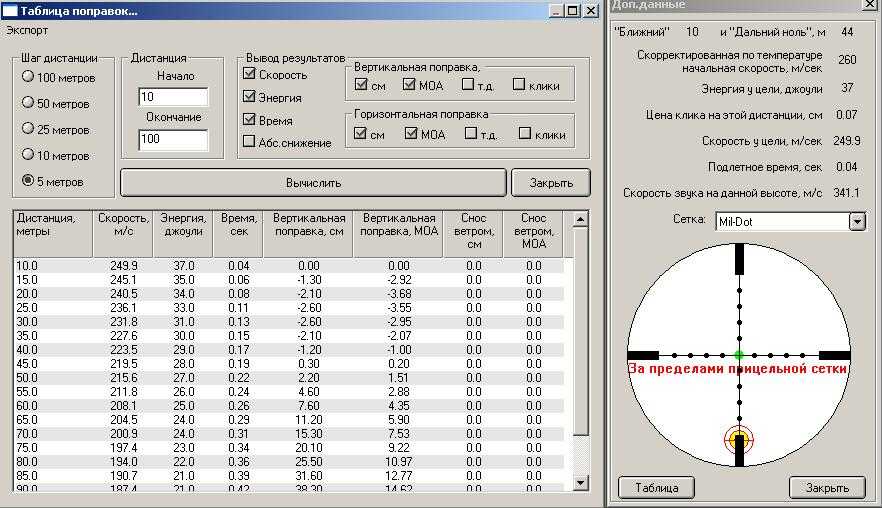Viewport: 882px width, 508px height.
Task: Click vertical correction value 25.50
Action: (308, 462)
